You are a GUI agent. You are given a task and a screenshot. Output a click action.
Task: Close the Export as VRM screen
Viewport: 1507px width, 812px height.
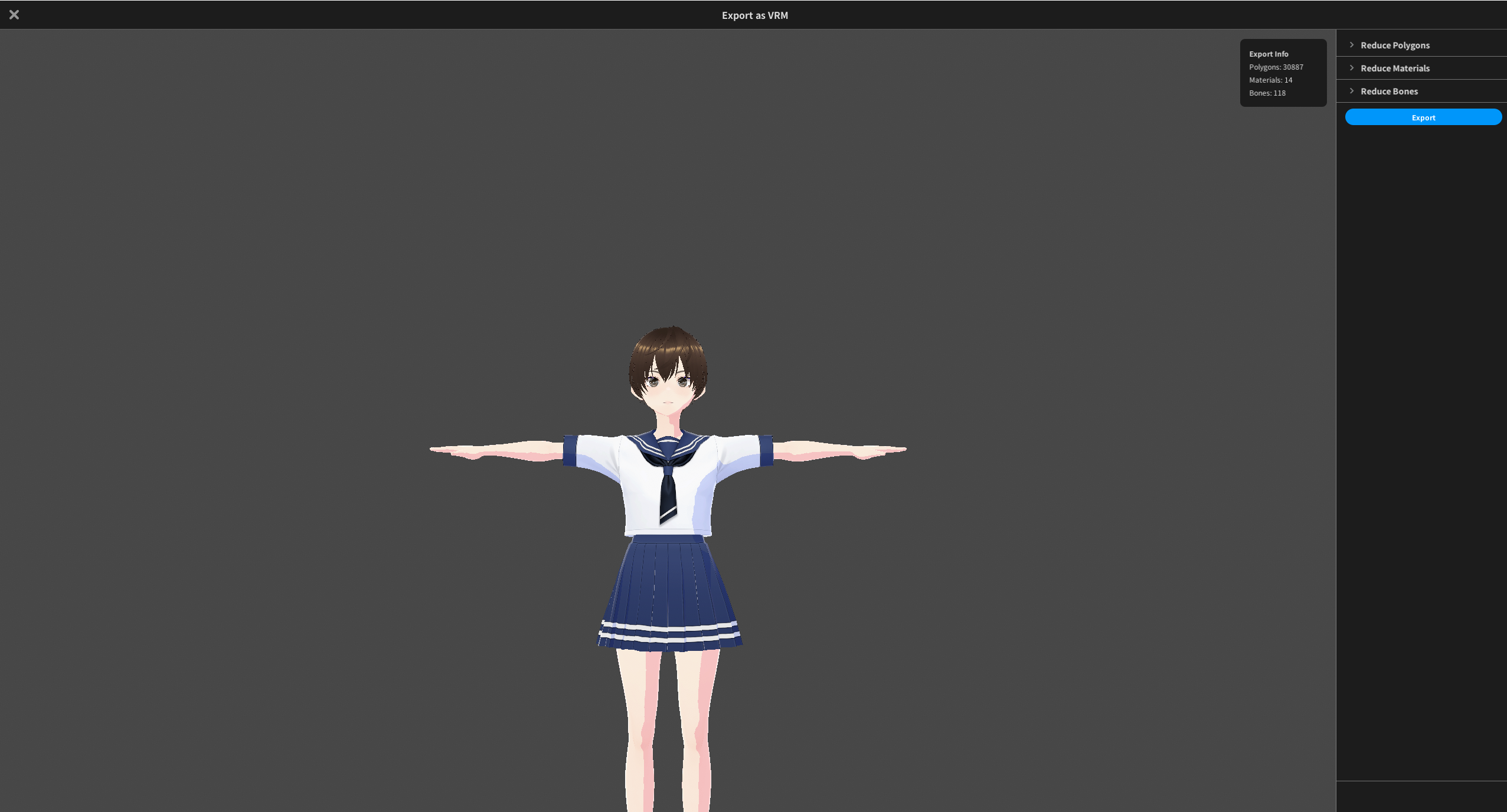(x=14, y=15)
